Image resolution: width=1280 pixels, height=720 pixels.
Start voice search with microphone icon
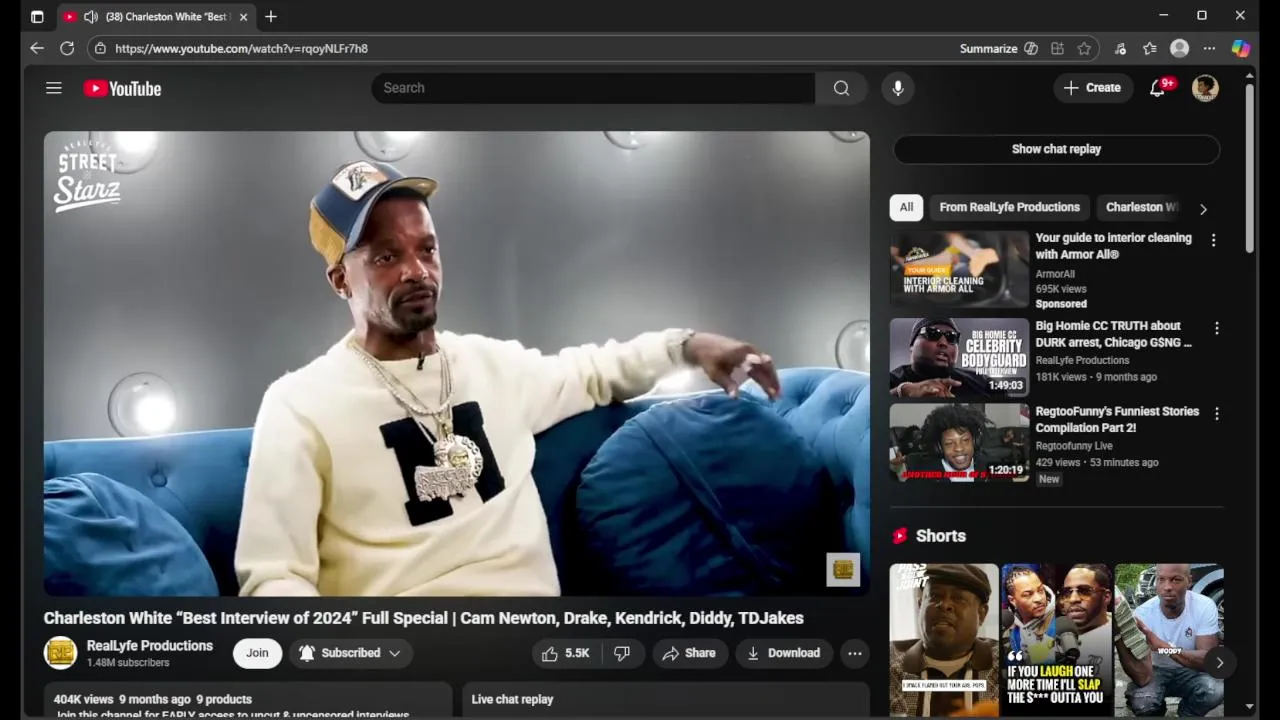click(898, 88)
